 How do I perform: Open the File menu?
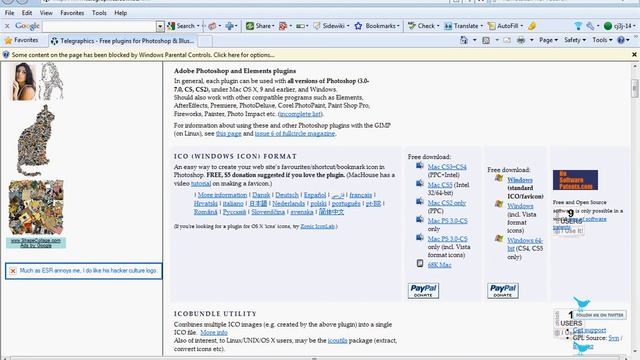coord(9,13)
